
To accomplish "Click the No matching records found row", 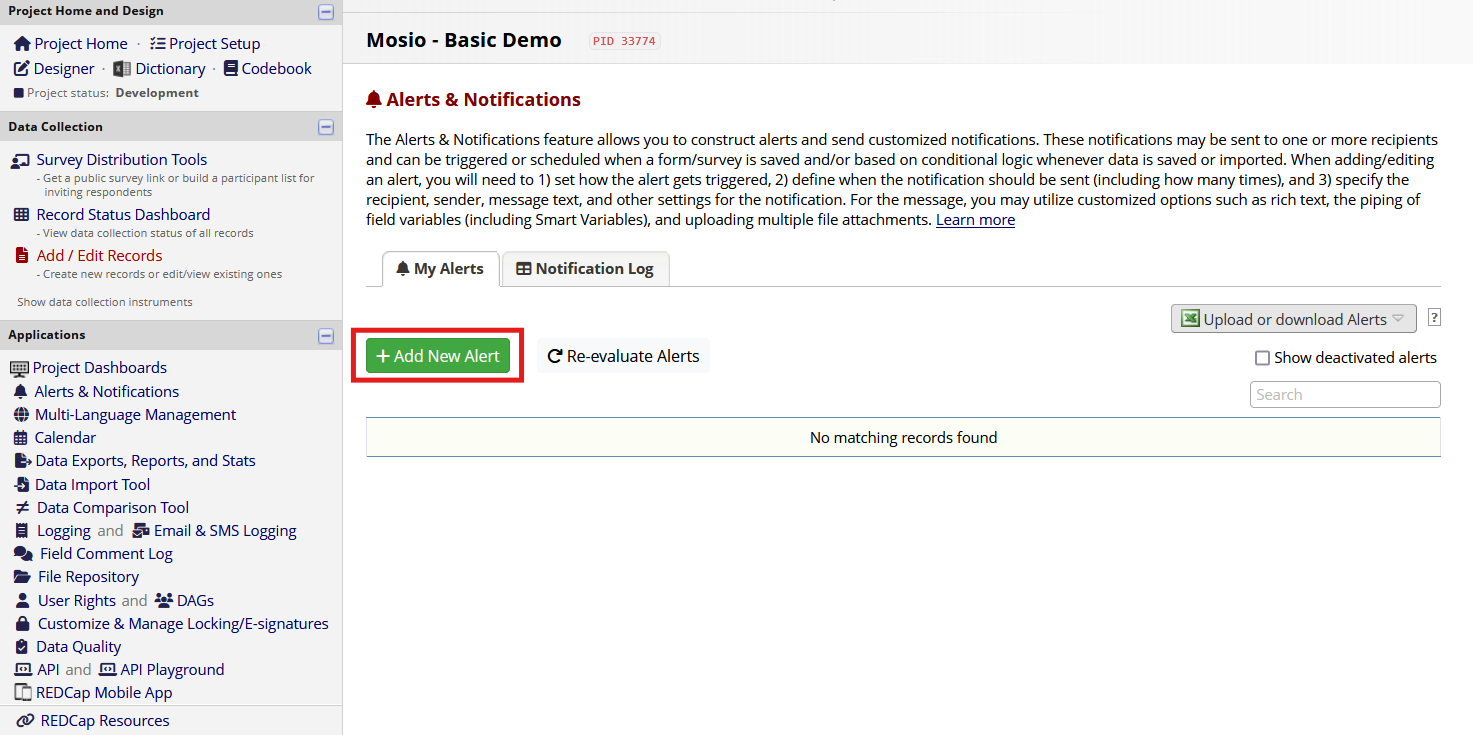I will tap(903, 437).
